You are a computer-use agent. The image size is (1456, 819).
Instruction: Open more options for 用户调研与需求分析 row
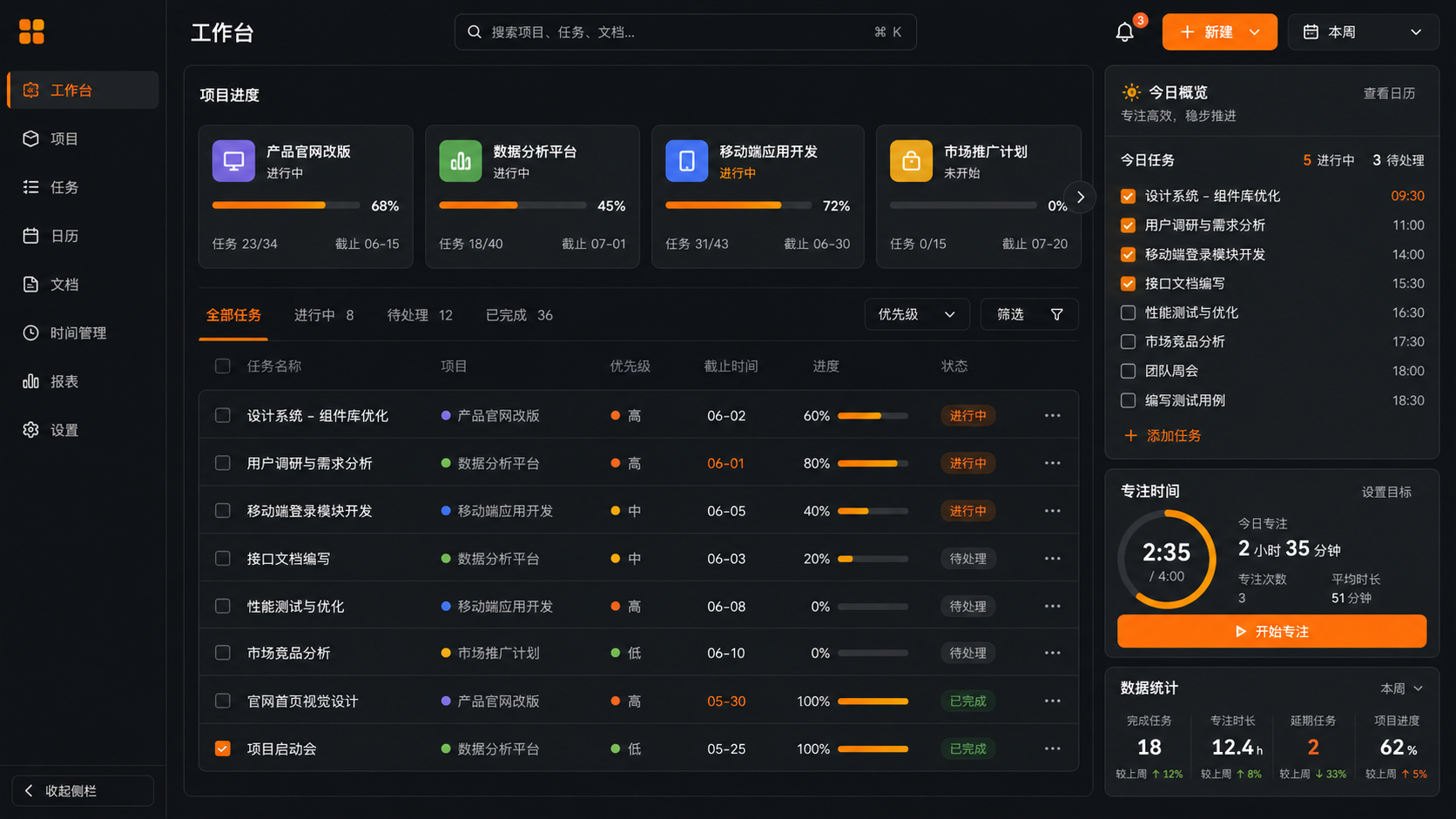pos(1053,463)
